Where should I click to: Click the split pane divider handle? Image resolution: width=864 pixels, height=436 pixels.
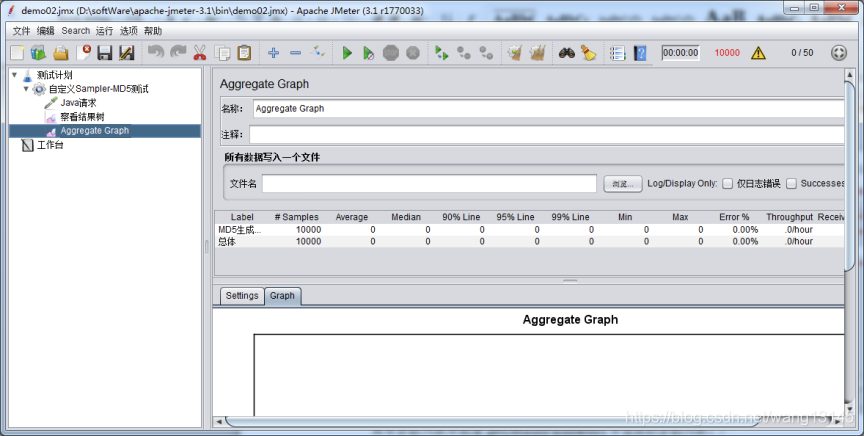coord(570,281)
